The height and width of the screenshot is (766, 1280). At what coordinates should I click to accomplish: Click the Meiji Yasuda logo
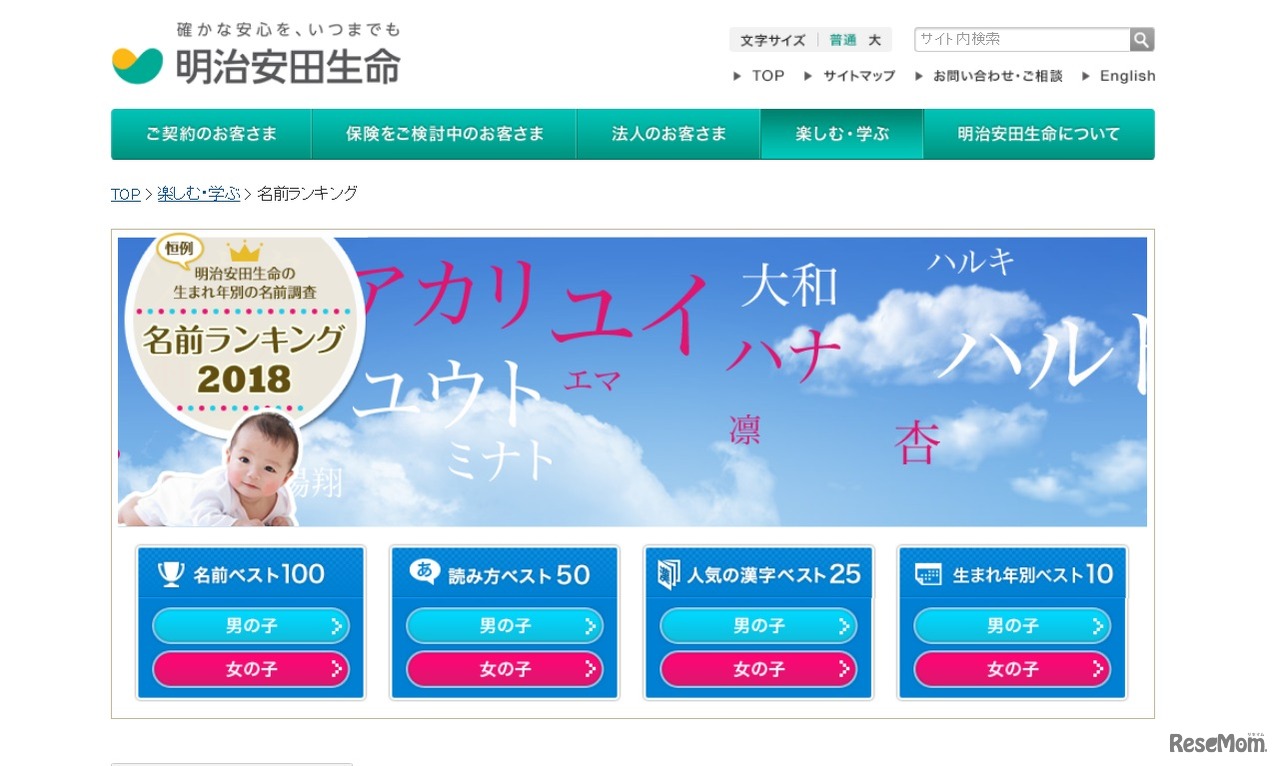(x=256, y=54)
